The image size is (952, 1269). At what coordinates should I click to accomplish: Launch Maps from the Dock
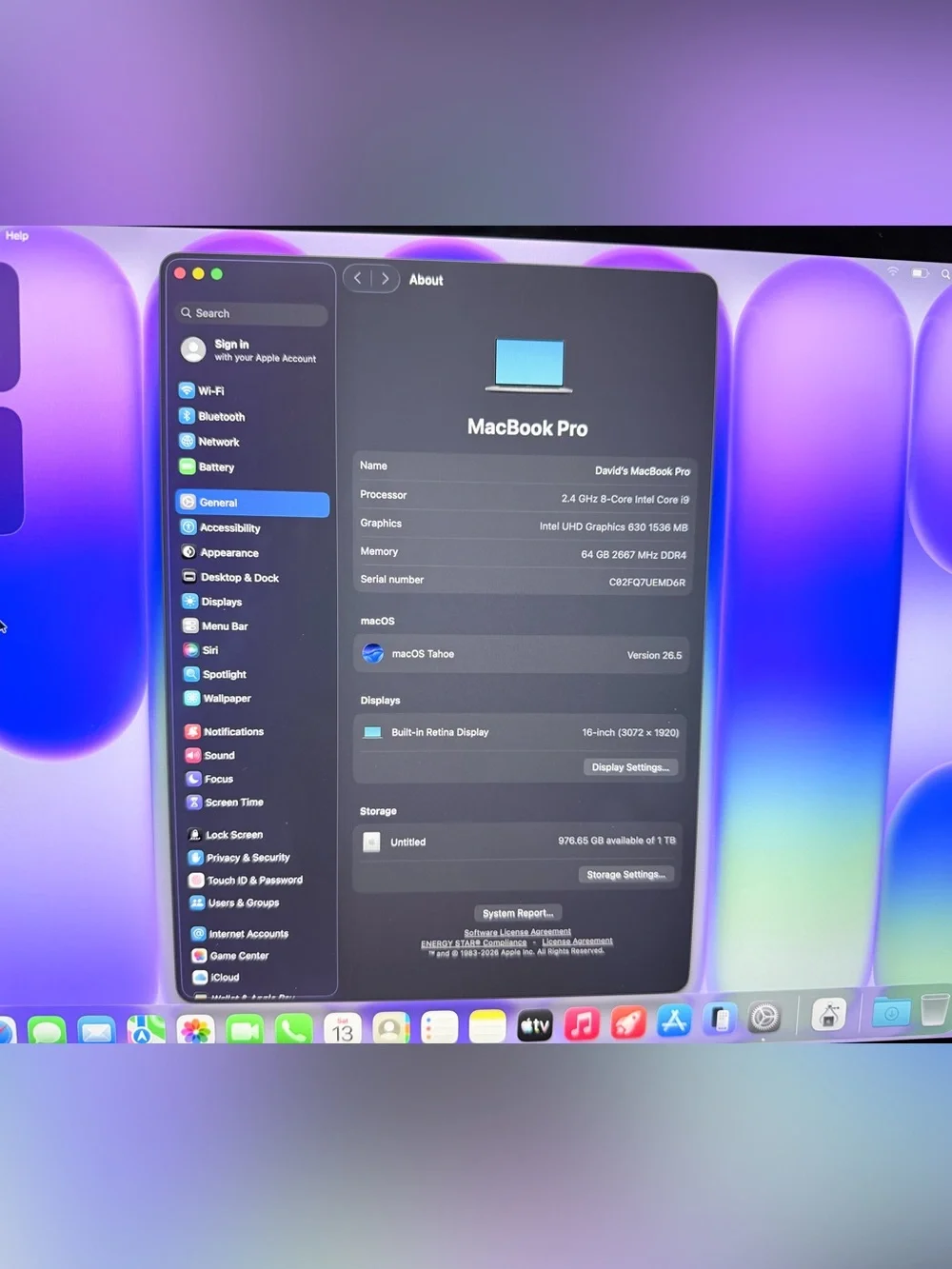[147, 1030]
